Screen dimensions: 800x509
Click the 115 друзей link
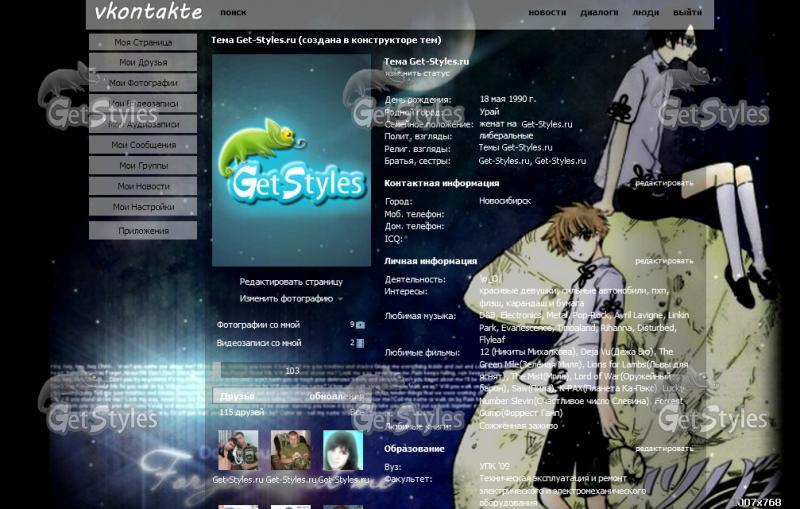click(x=241, y=412)
